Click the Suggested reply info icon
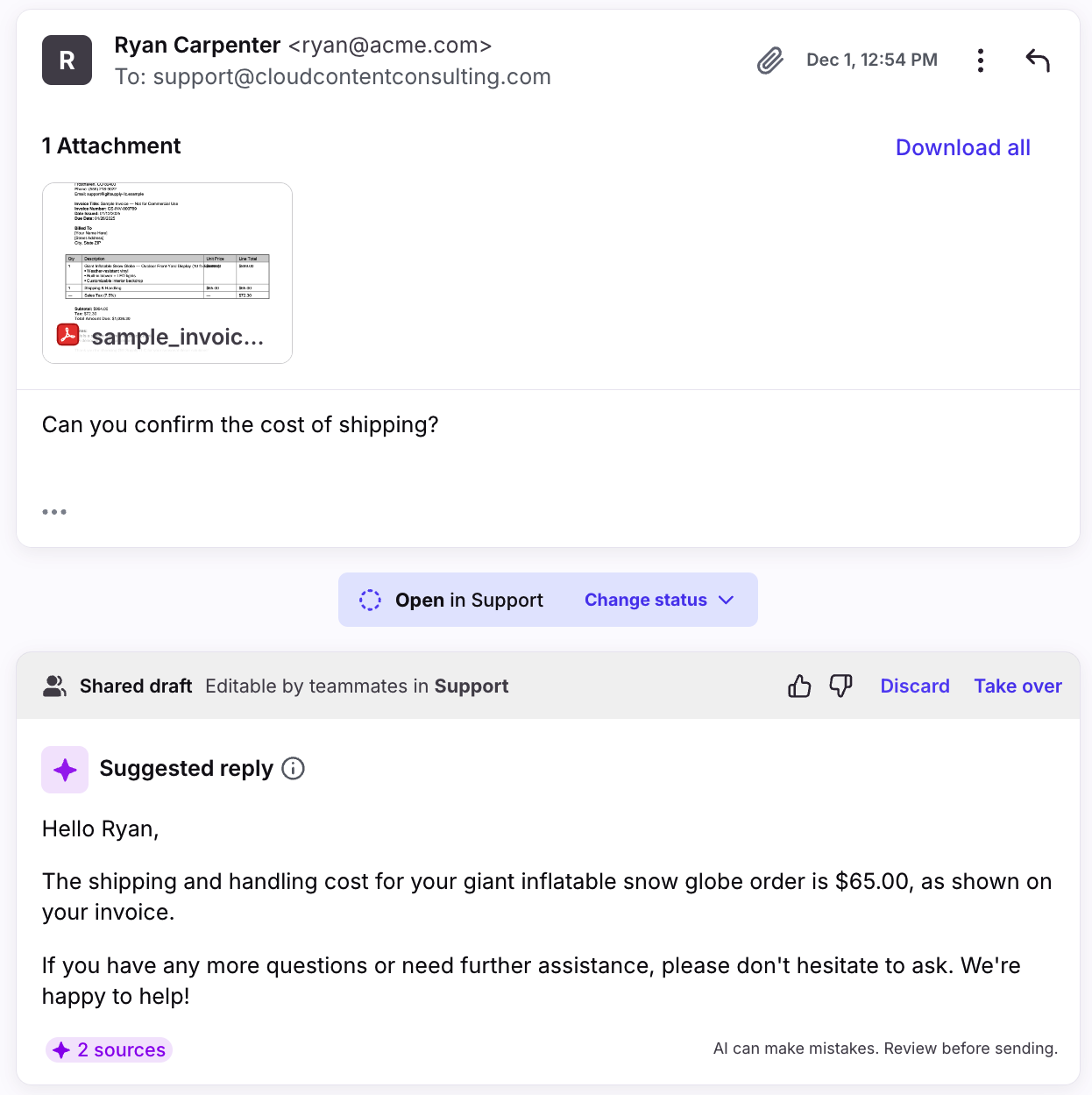 tap(294, 769)
